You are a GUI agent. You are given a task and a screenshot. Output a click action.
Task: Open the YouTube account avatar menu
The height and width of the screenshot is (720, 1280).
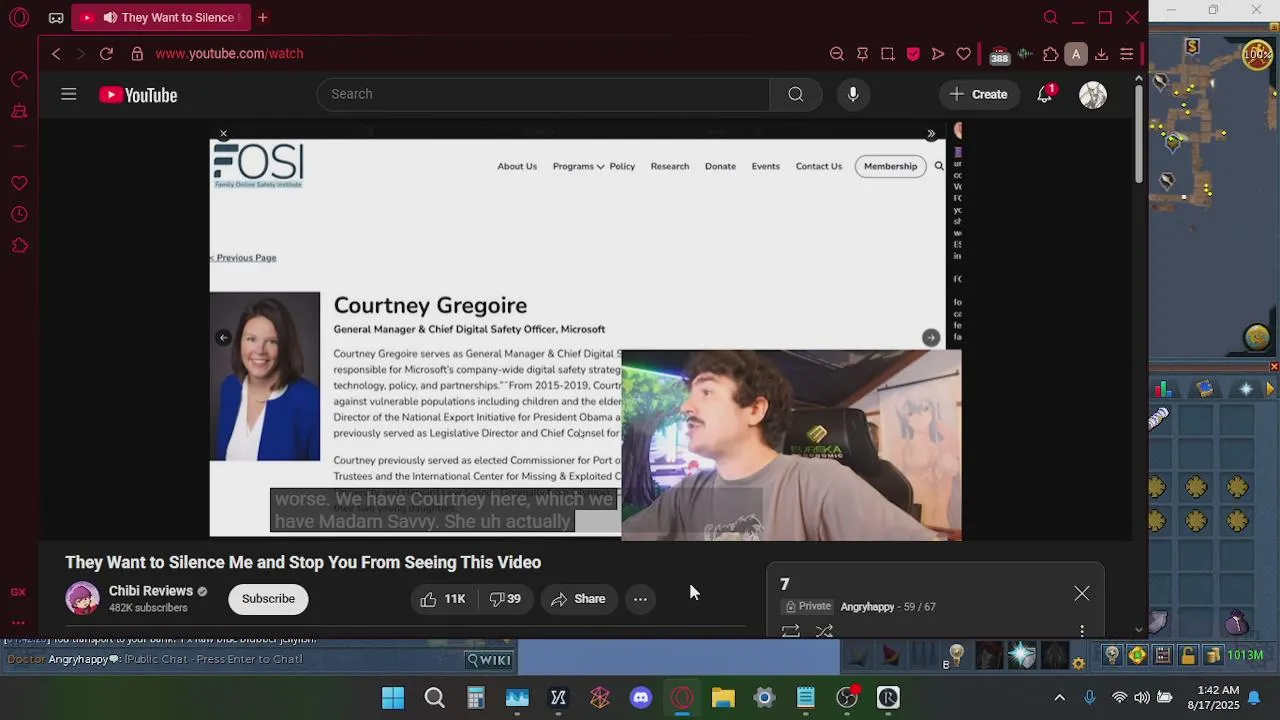coord(1093,95)
